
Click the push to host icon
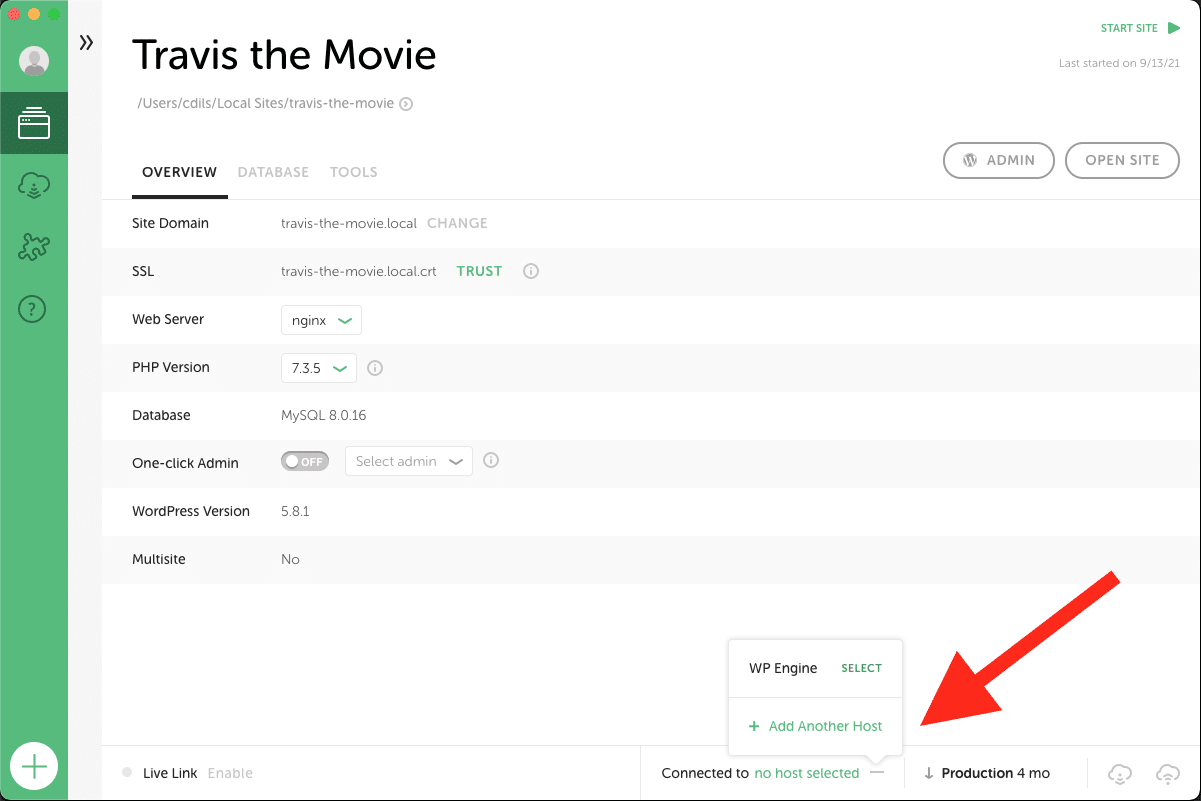pyautogui.click(x=1167, y=773)
